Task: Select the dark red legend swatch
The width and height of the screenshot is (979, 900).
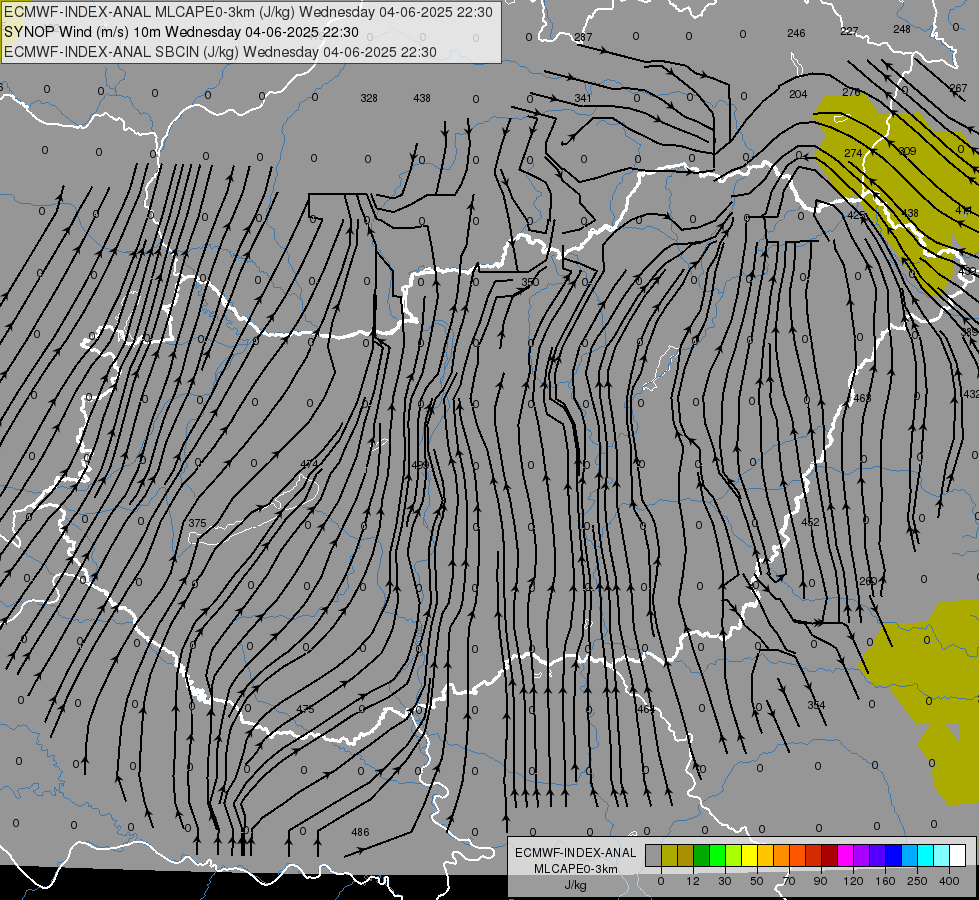Action: click(x=829, y=856)
